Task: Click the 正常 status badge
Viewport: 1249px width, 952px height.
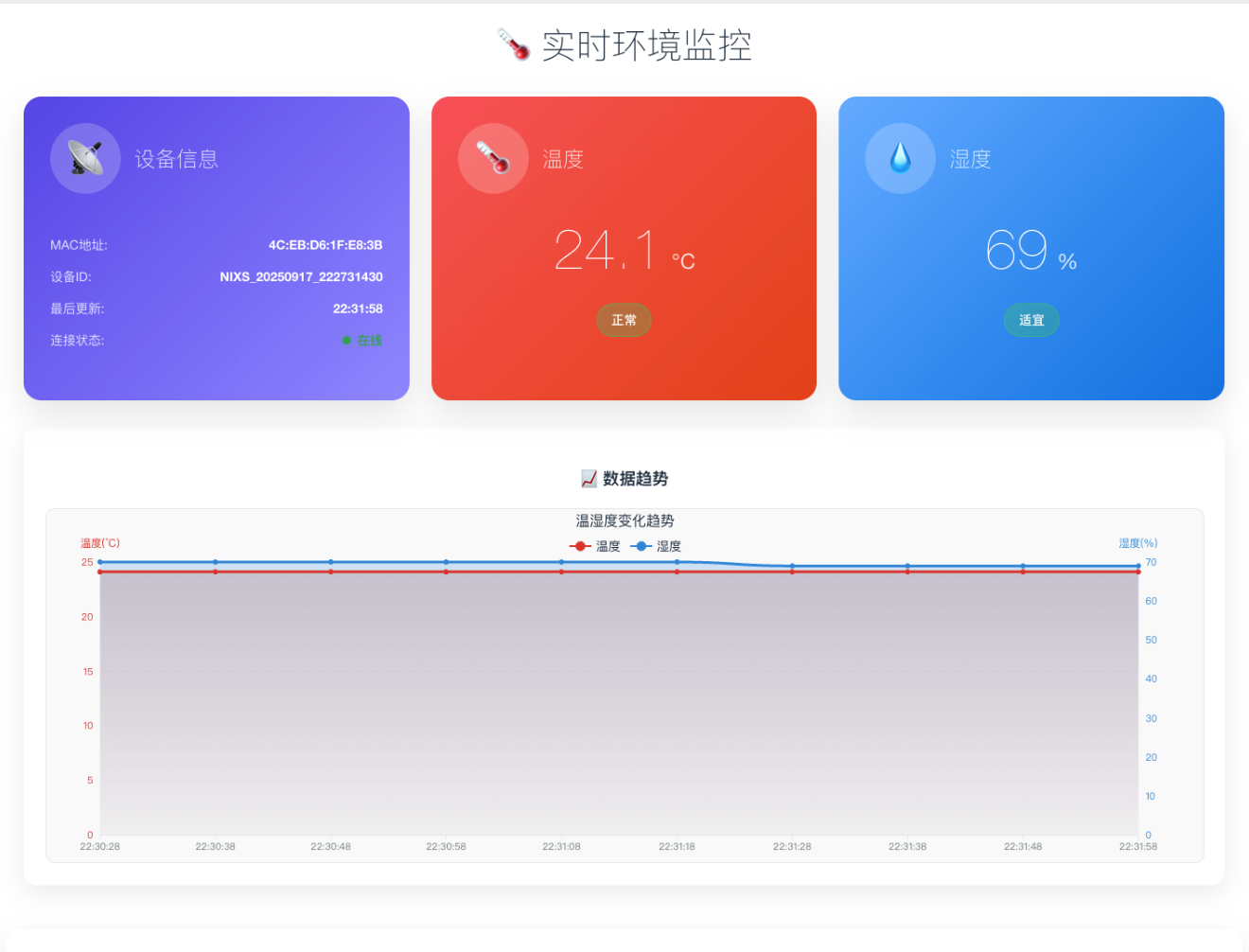Action: (624, 319)
